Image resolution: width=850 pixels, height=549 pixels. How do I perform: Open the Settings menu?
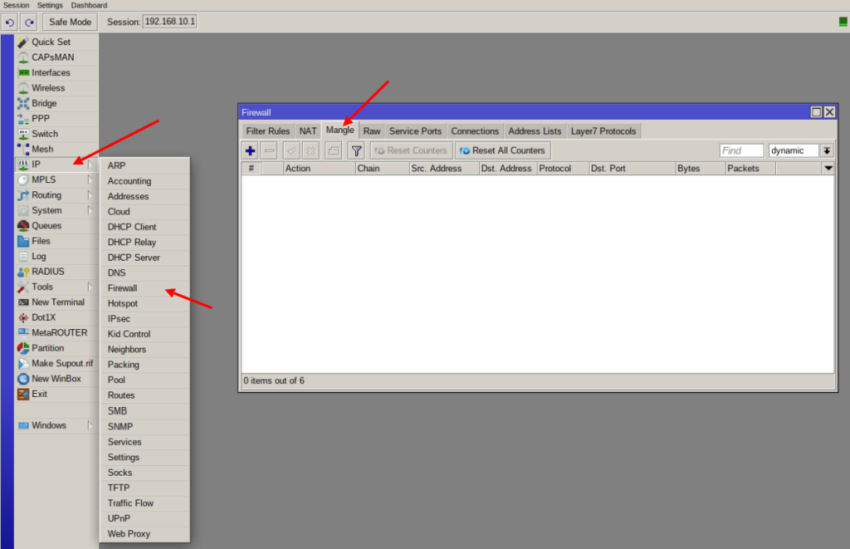50,5
